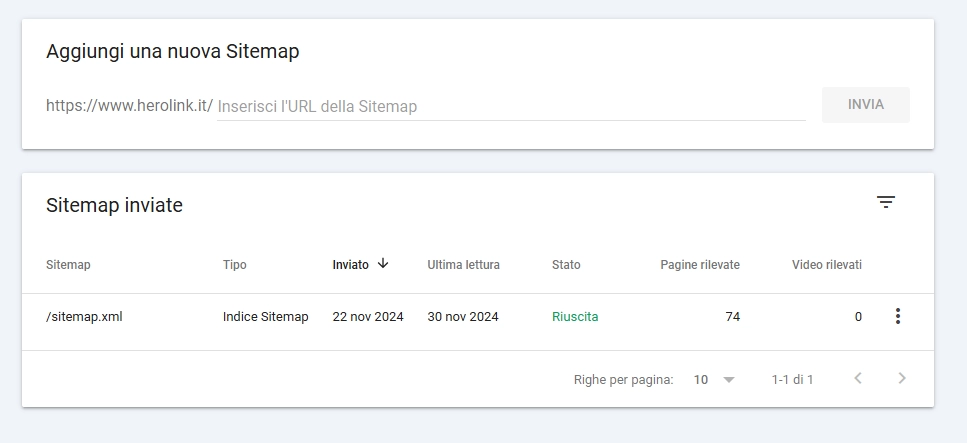Sort by the Ultima lettura column header
This screenshot has width=967, height=443.
tap(463, 265)
